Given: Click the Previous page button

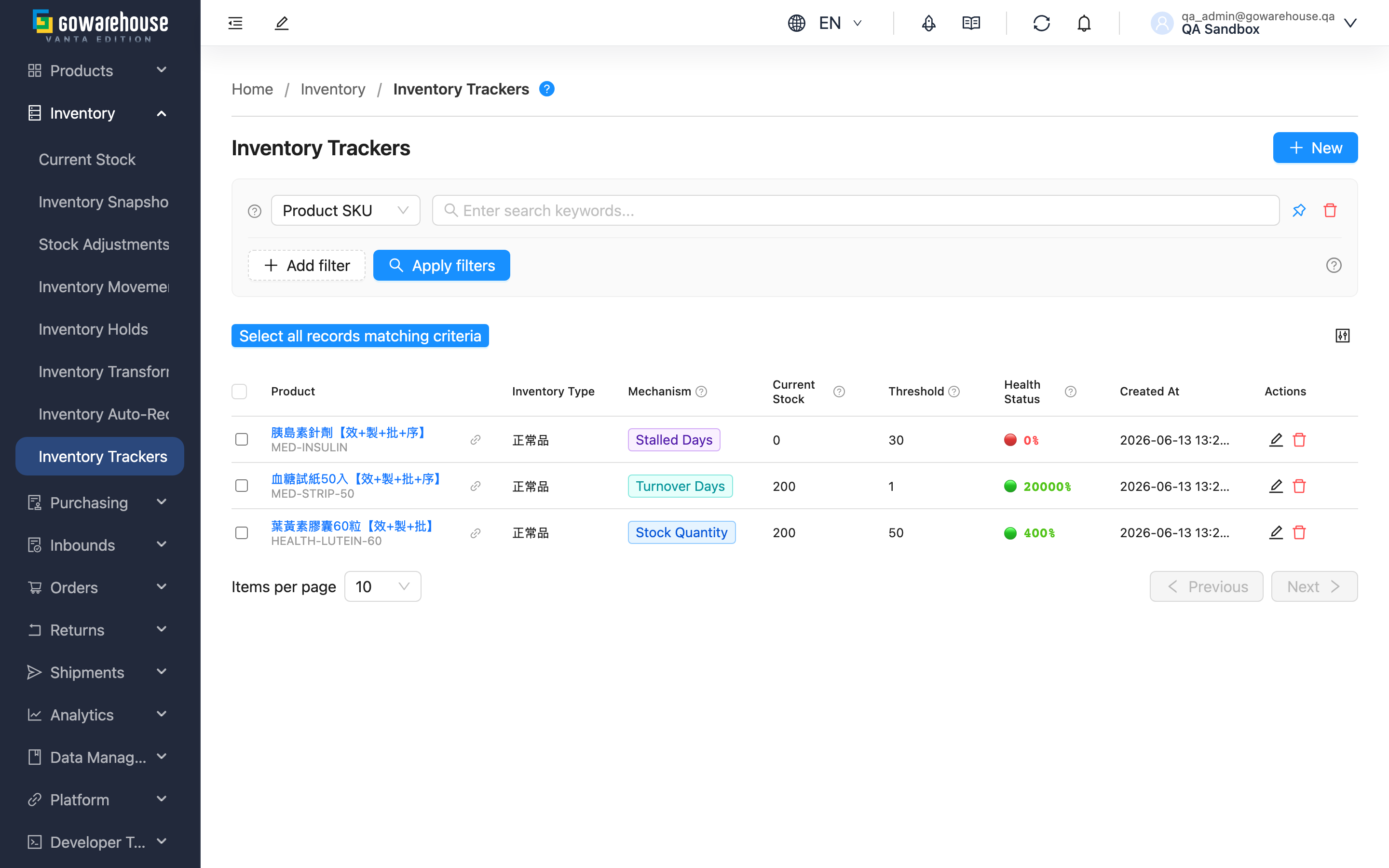Looking at the screenshot, I should pos(1207,587).
